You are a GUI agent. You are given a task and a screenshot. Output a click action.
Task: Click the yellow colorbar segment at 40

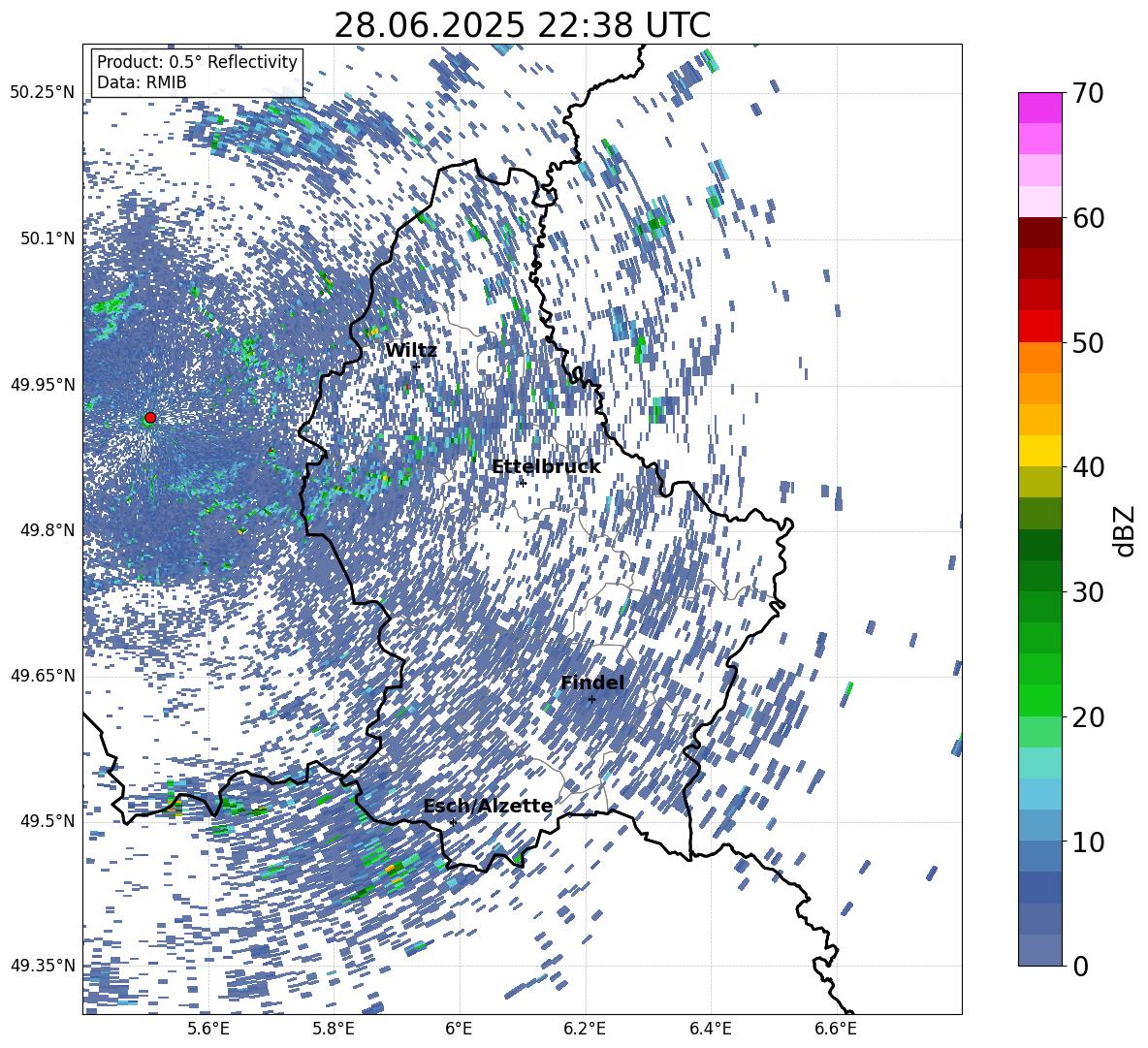[x=1039, y=451]
